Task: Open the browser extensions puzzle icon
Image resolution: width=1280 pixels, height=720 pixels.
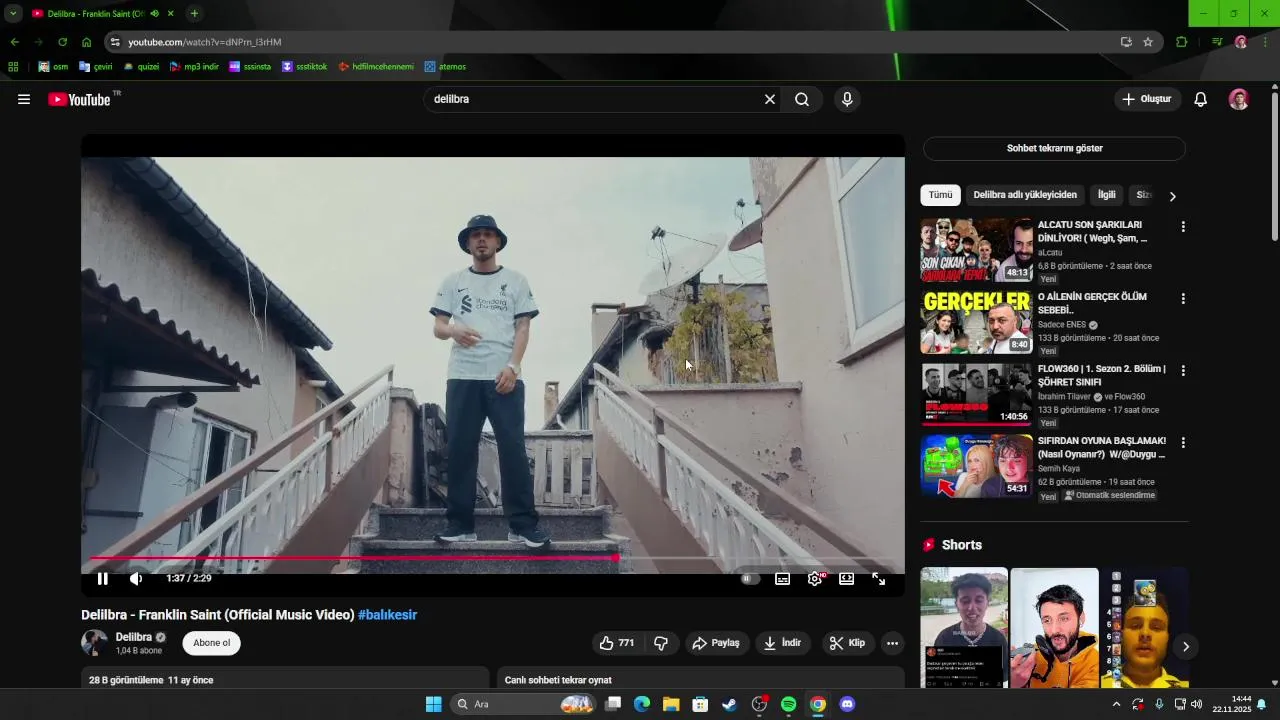Action: pyautogui.click(x=1182, y=42)
